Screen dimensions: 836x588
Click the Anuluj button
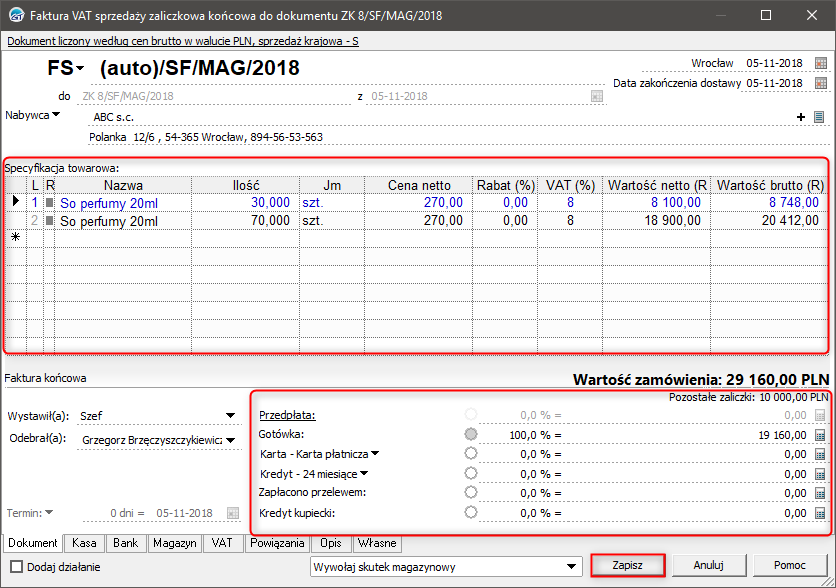tap(708, 566)
